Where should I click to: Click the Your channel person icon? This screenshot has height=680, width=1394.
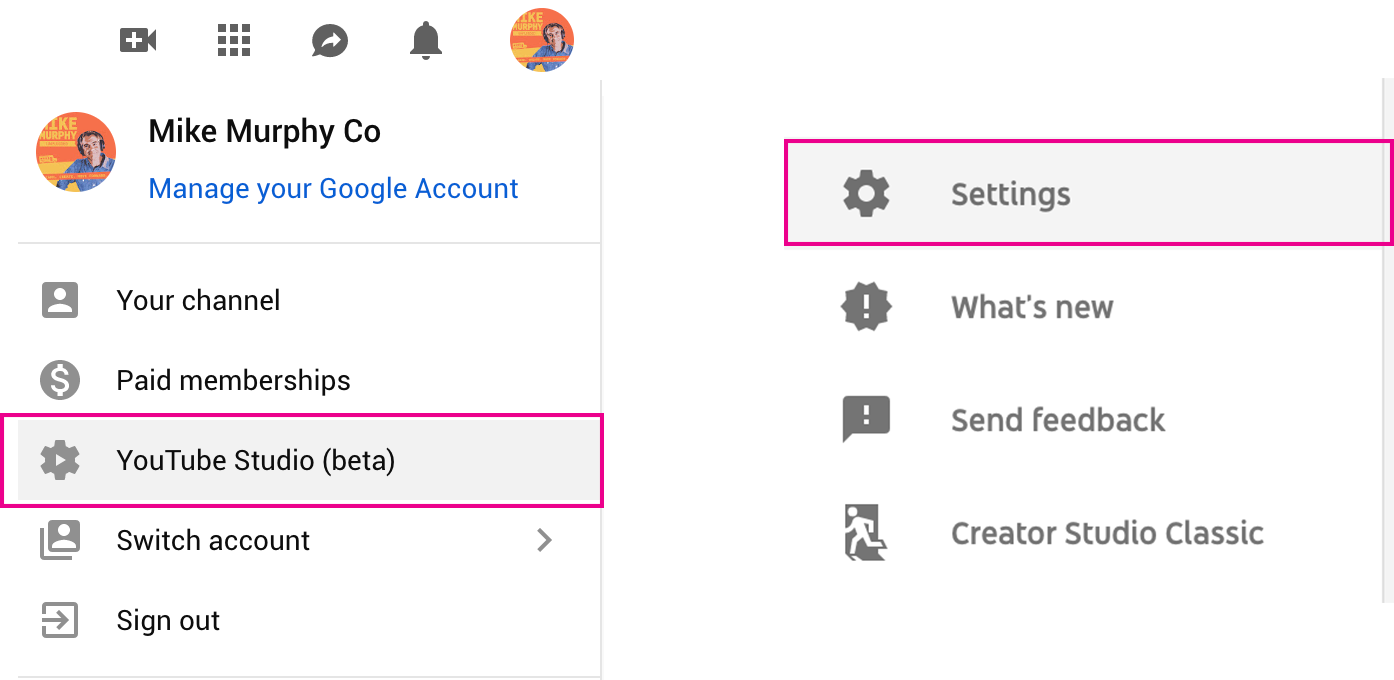click(x=60, y=300)
